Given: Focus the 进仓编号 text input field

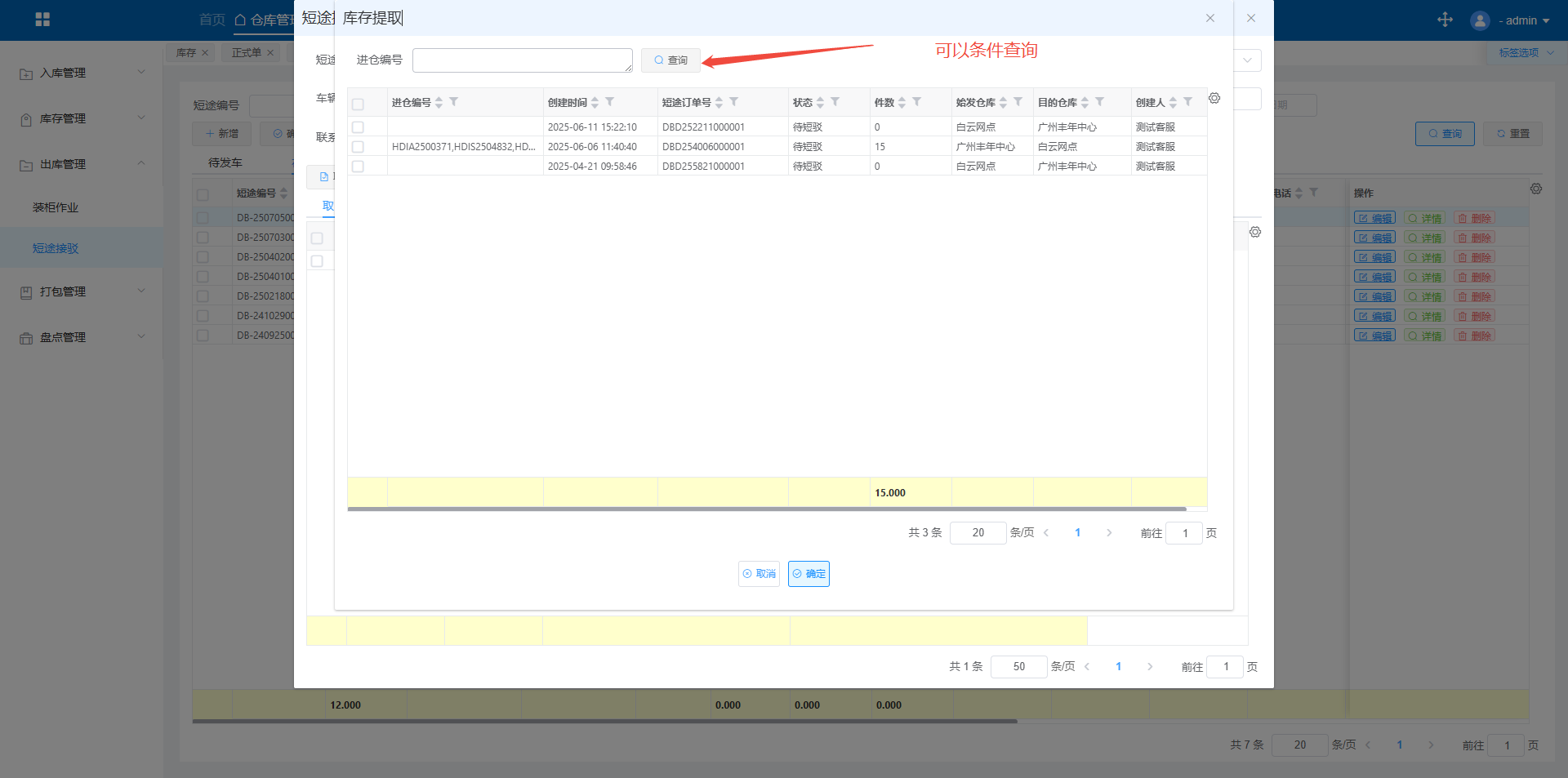Looking at the screenshot, I should point(521,60).
